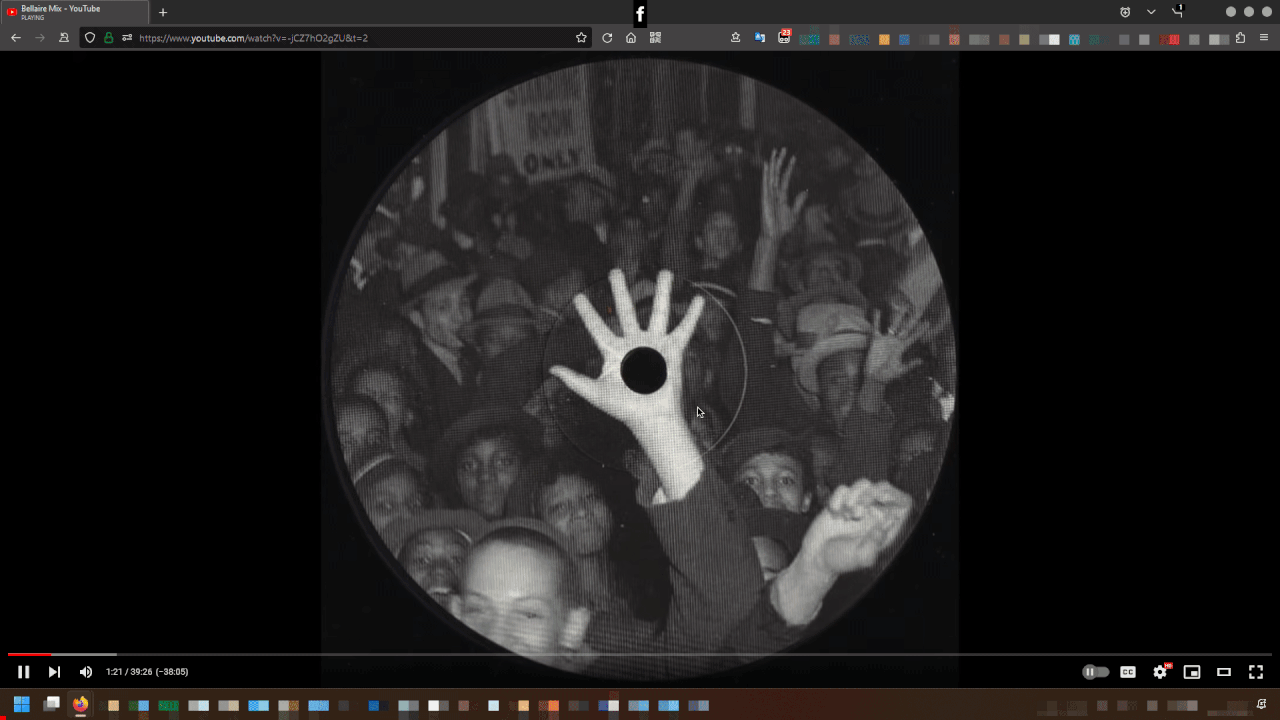Open extension with red 23 badge
The height and width of the screenshot is (720, 1280).
785,37
